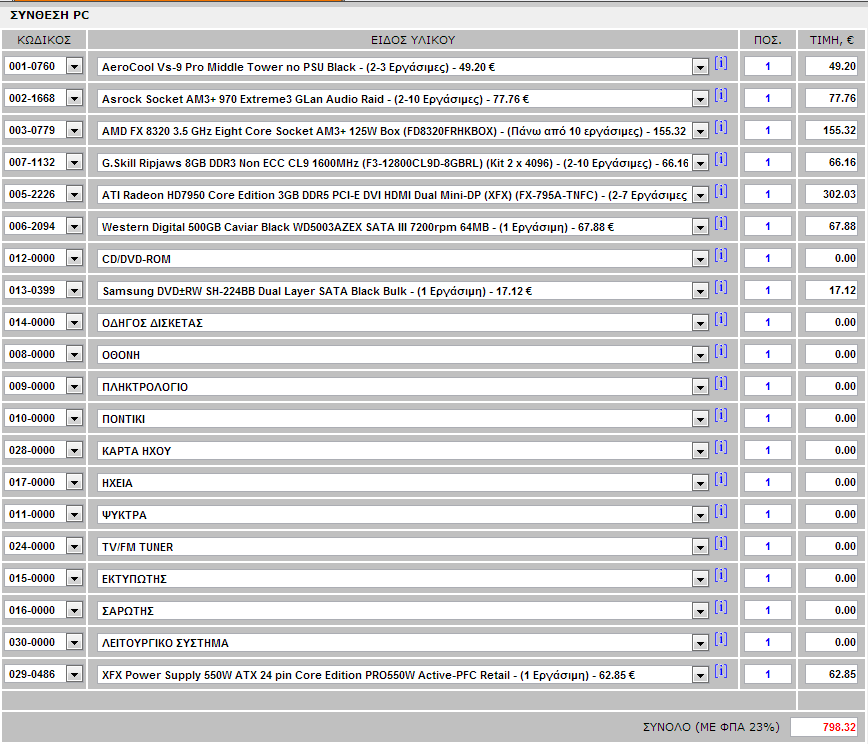868x744 pixels.
Task: Open info link for TV/FM TUNER row
Action: click(x=721, y=544)
